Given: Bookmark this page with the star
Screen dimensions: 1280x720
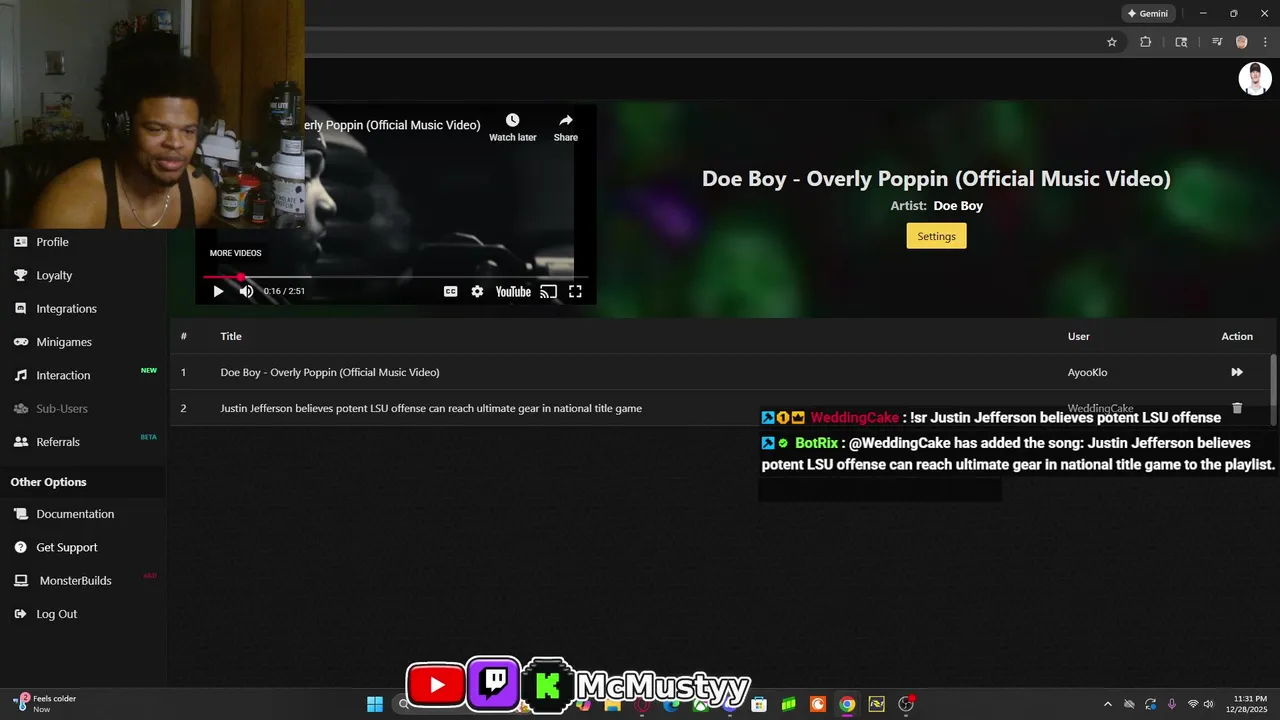Looking at the screenshot, I should pyautogui.click(x=1111, y=42).
